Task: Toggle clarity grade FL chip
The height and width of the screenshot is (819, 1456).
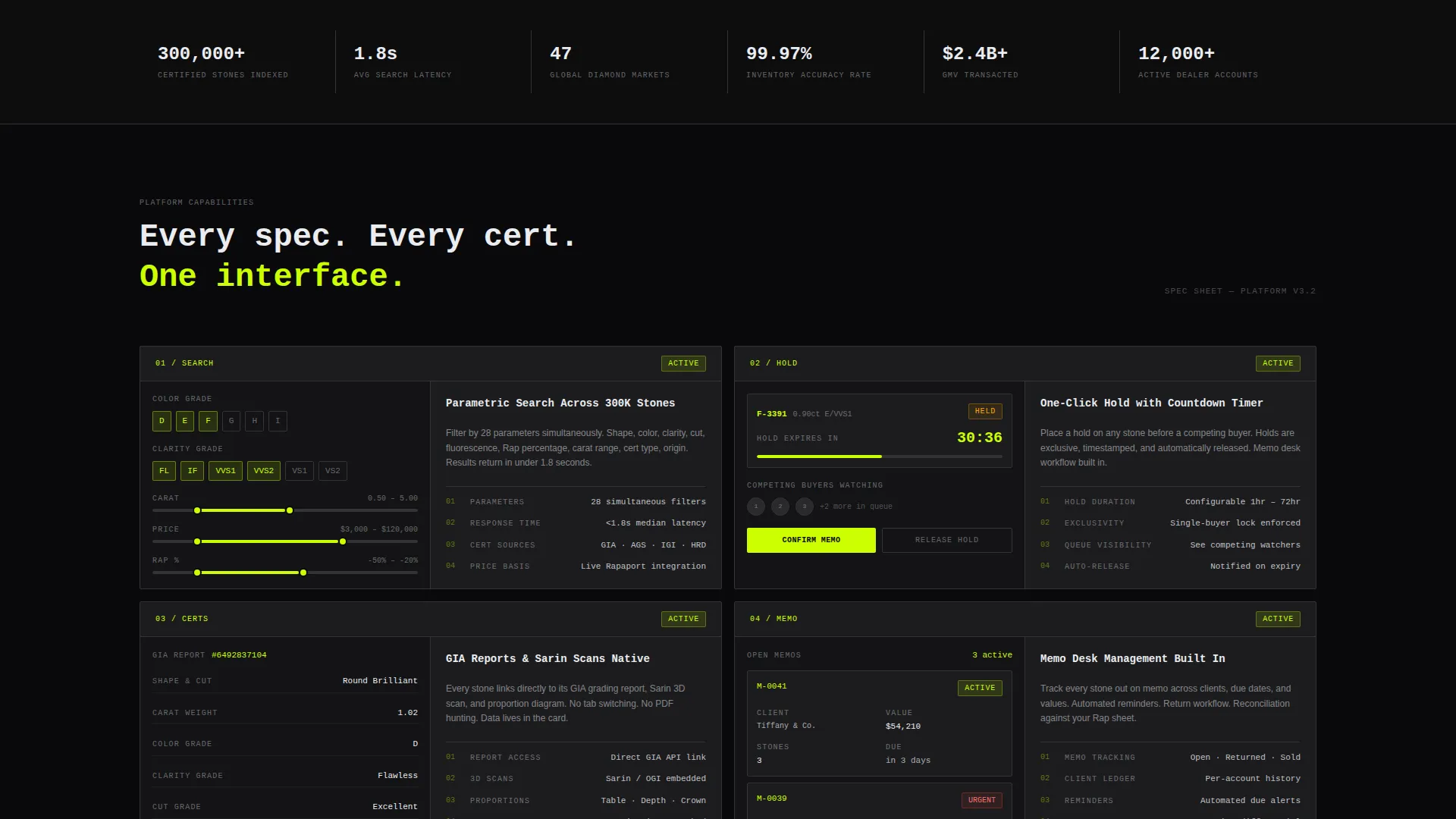Action: click(164, 471)
